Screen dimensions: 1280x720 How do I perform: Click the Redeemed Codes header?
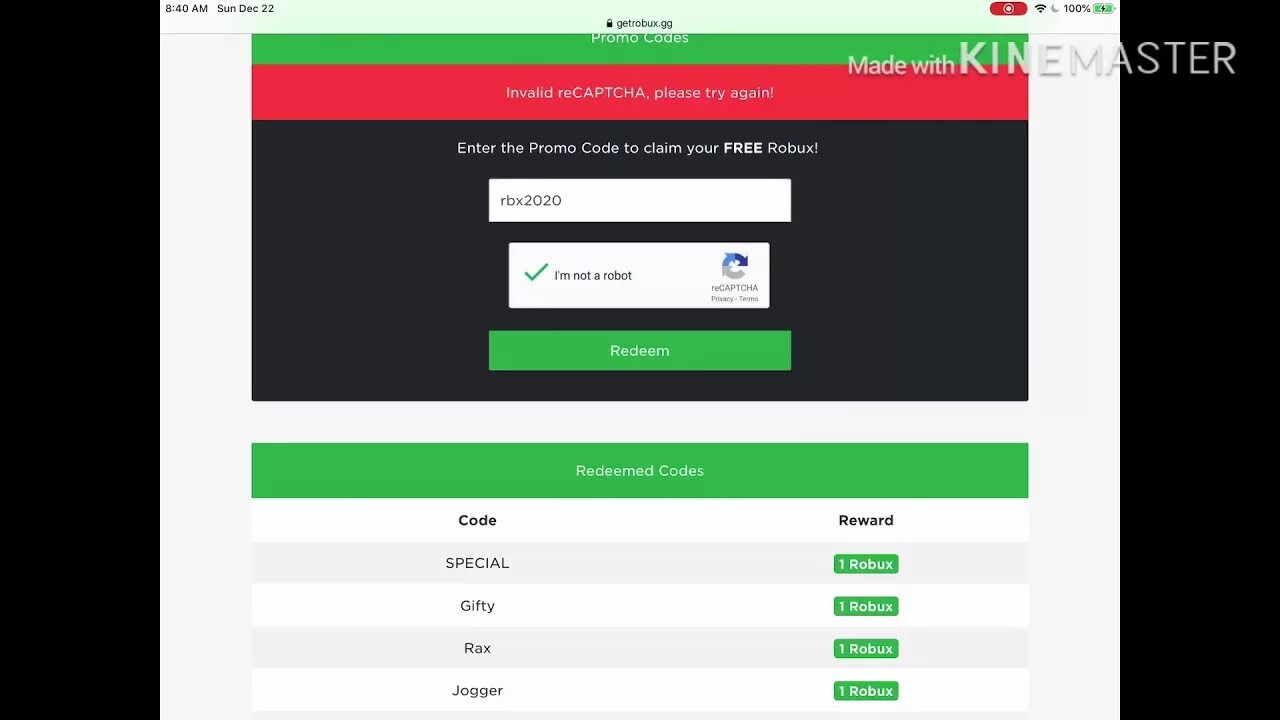[640, 470]
